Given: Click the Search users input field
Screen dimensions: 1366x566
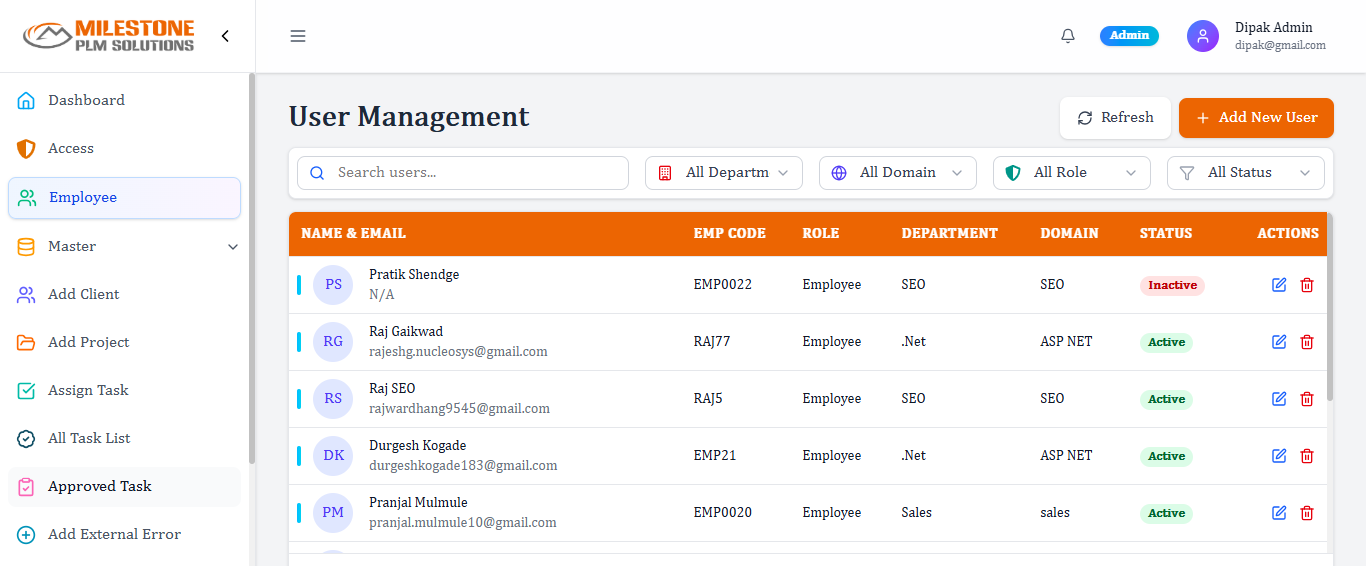Looking at the screenshot, I should 470,173.
